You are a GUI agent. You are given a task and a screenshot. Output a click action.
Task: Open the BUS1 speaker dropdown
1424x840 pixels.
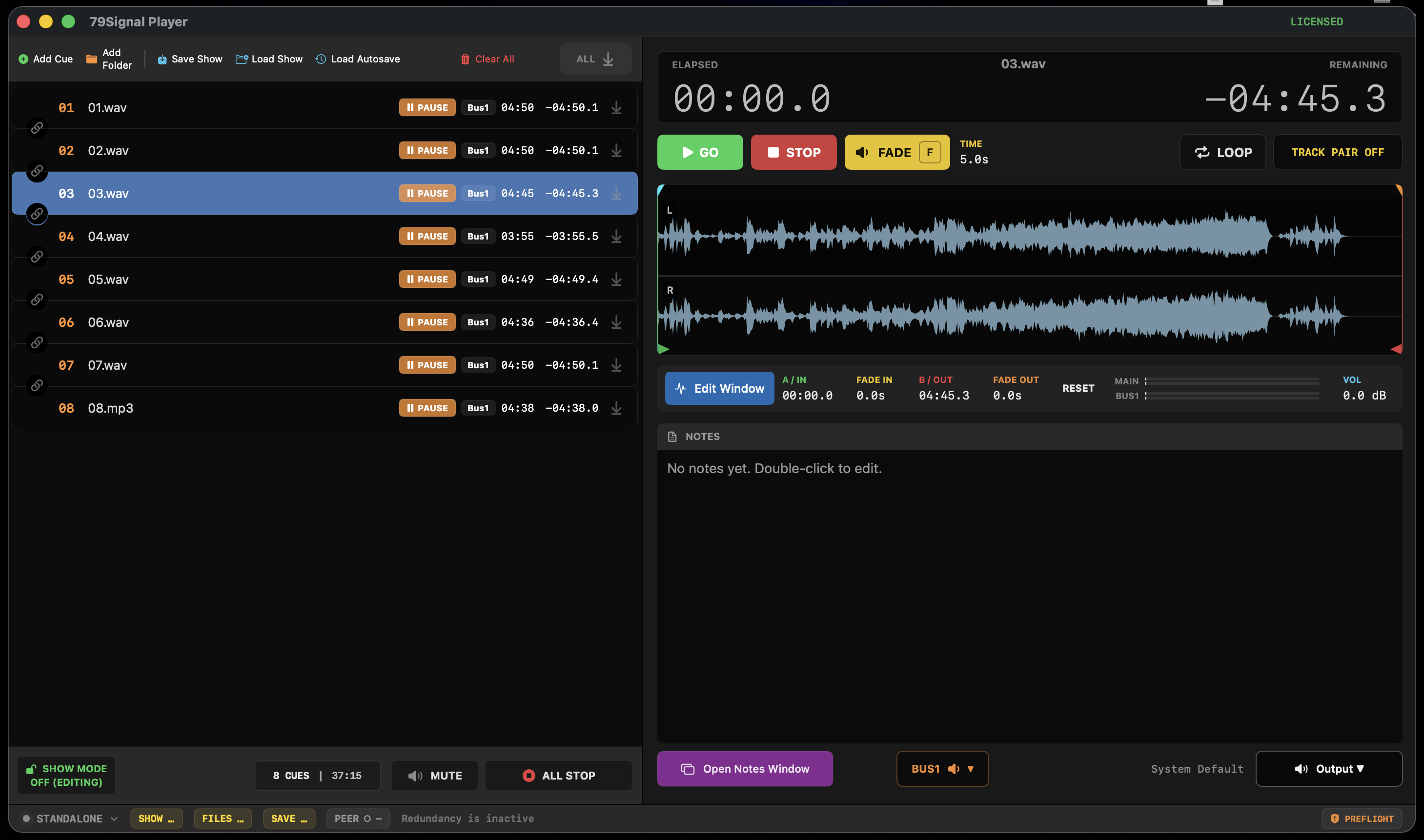(x=942, y=769)
